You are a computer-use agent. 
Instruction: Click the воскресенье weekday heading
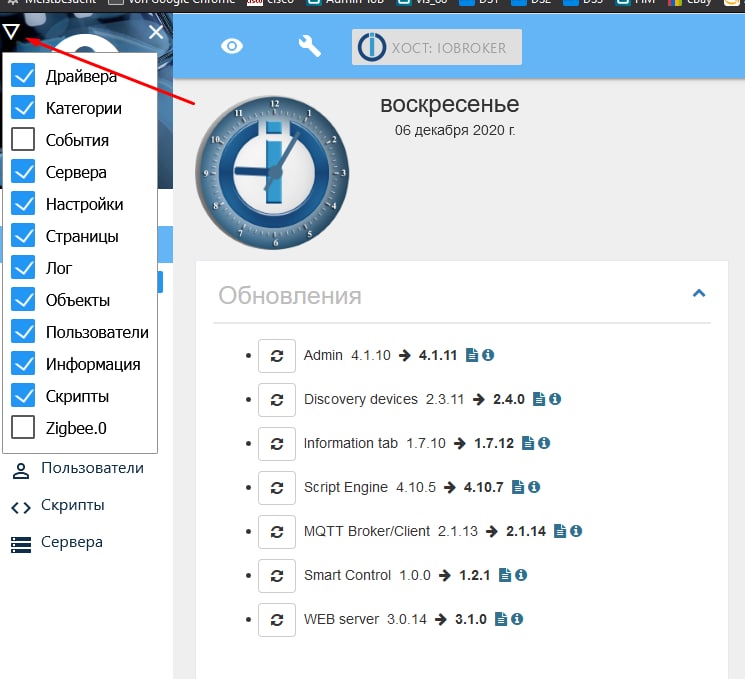[x=449, y=105]
